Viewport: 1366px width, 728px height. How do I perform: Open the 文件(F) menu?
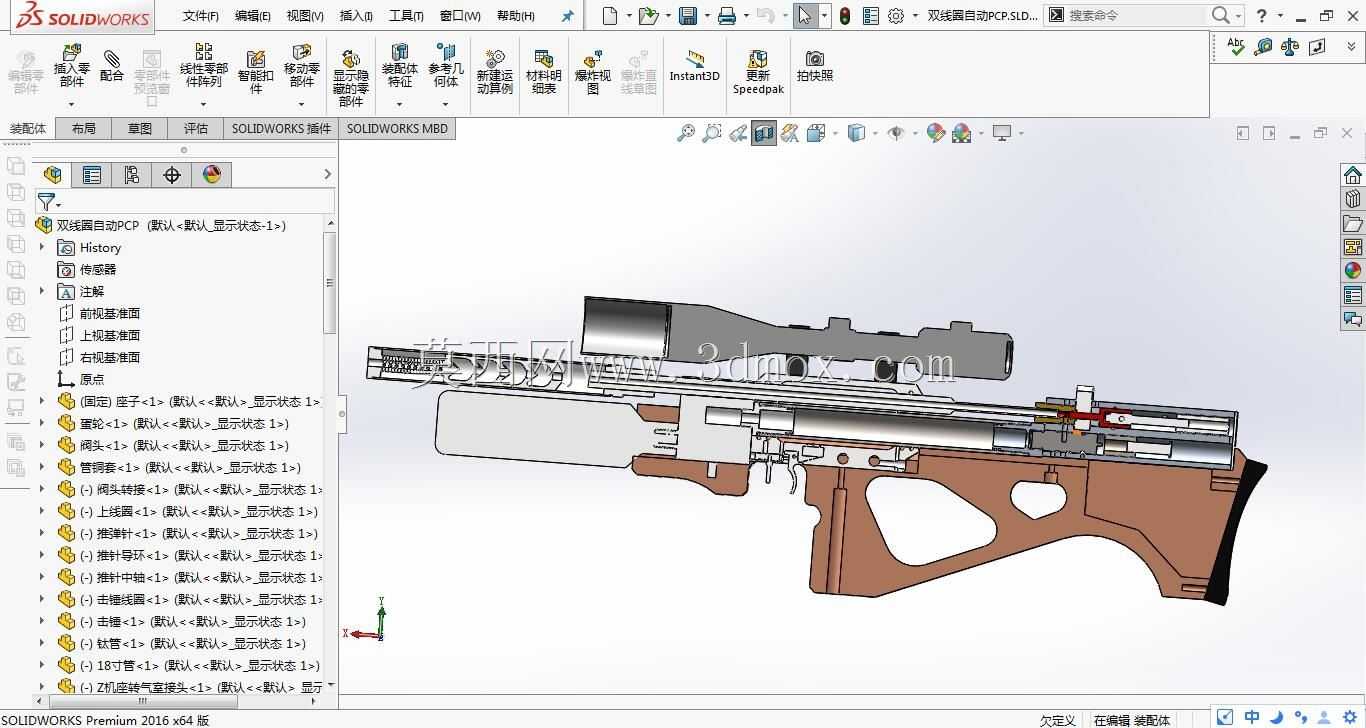click(200, 16)
